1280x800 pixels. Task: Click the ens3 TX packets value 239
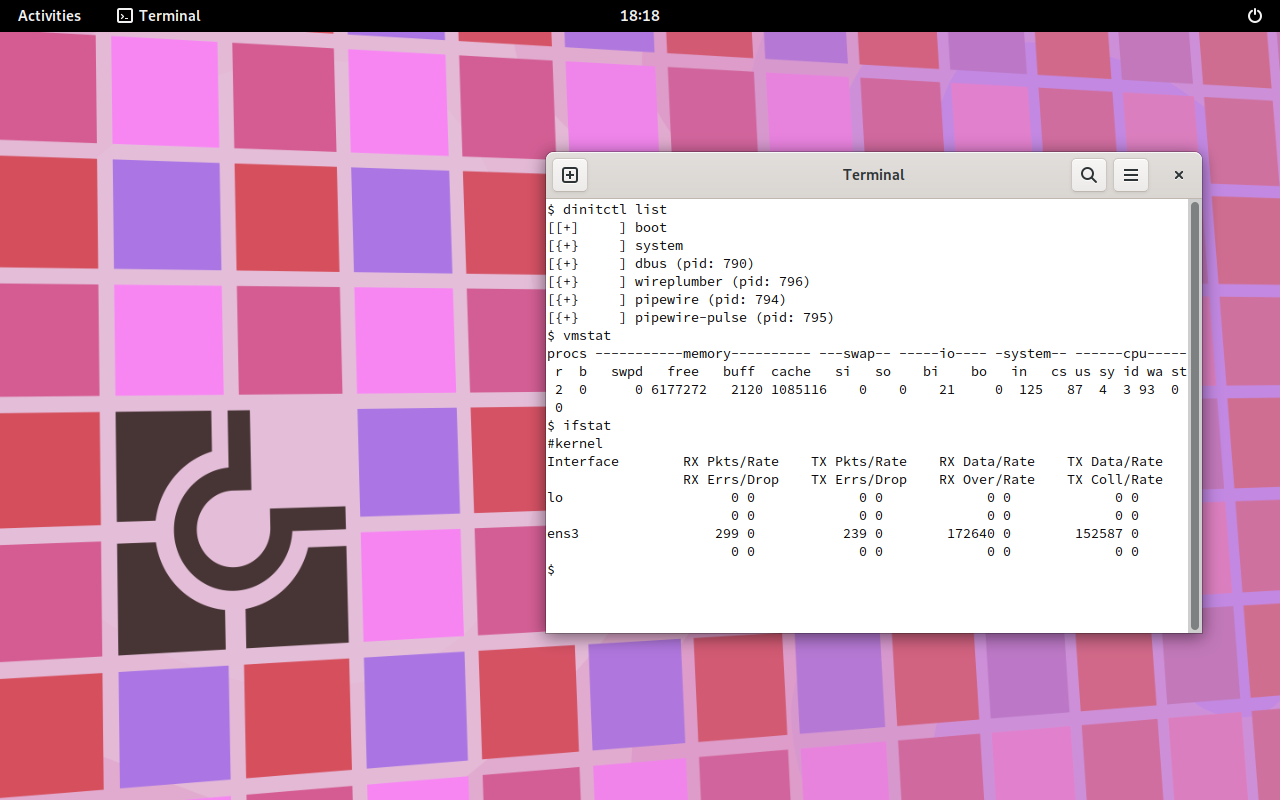[855, 534]
